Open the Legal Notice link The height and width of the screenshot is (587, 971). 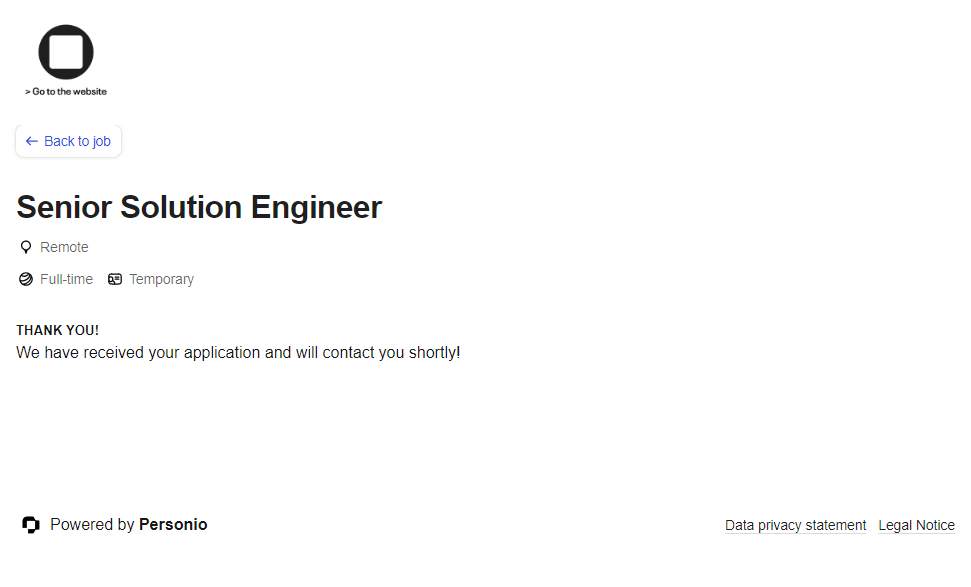[916, 526]
